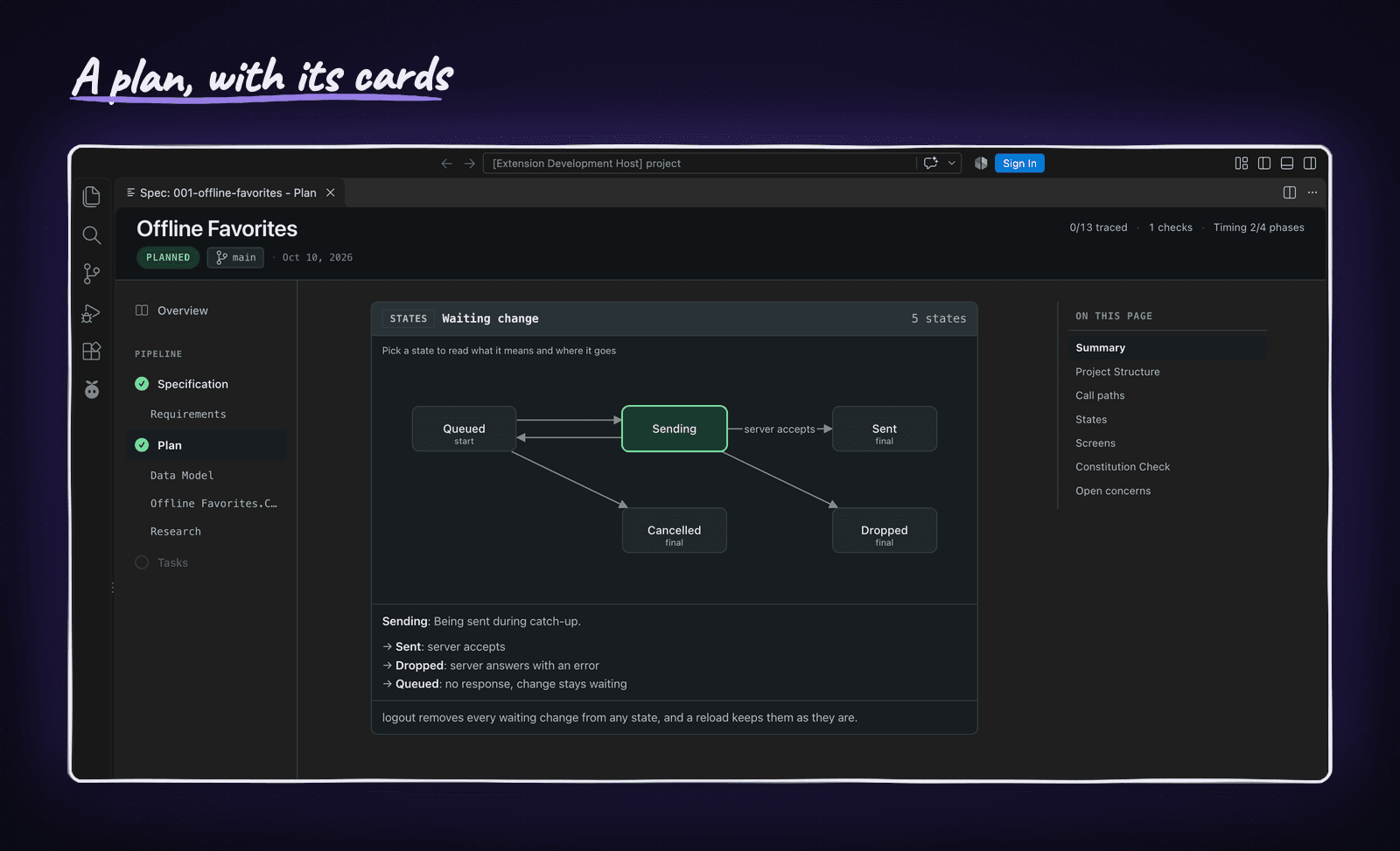Image resolution: width=1400 pixels, height=851 pixels.
Task: Select the Dropped state node
Action: pyautogui.click(x=885, y=530)
